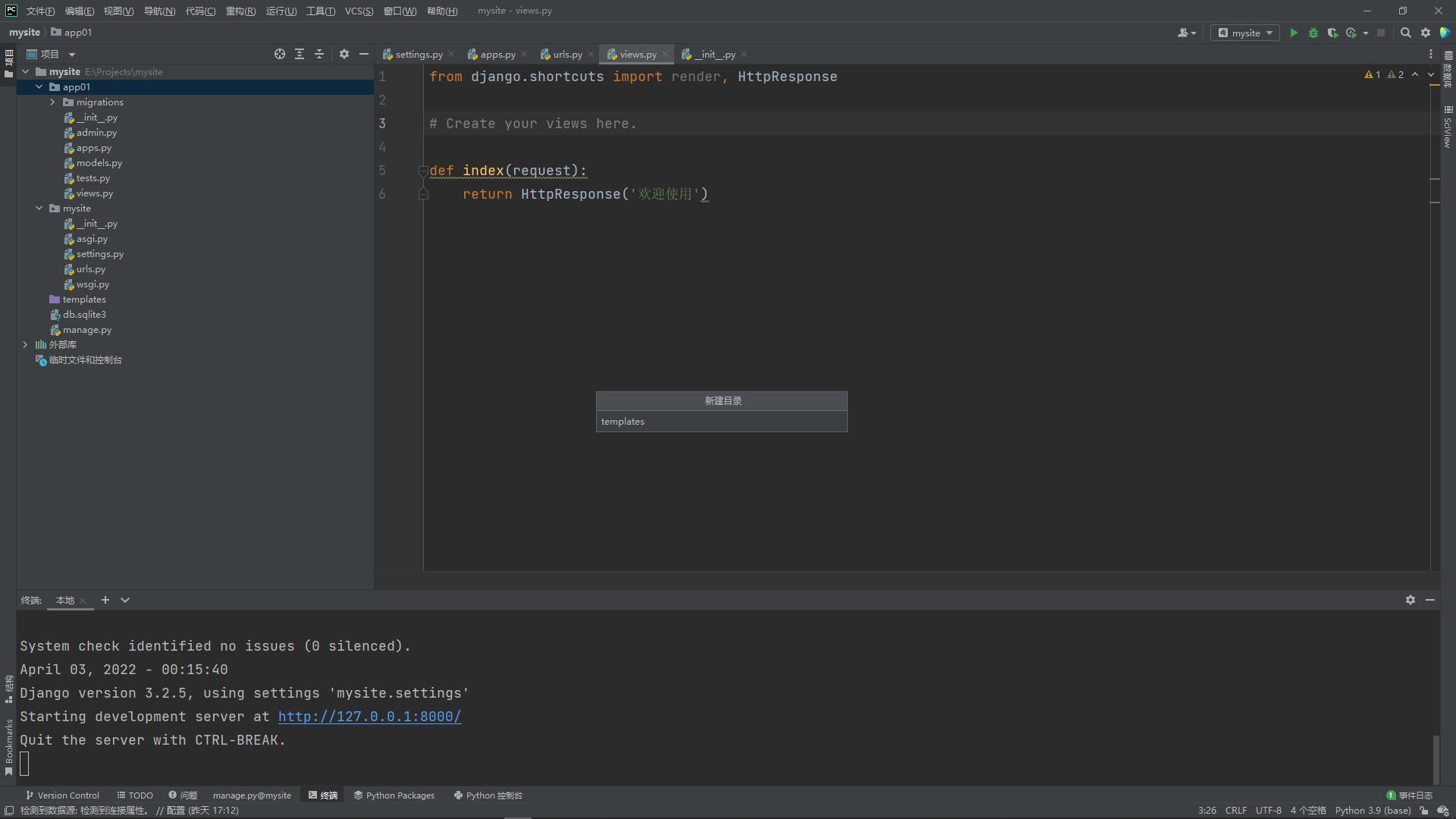The image size is (1456, 819).
Task: Open manage.py@mysite tool window
Action: pos(252,795)
